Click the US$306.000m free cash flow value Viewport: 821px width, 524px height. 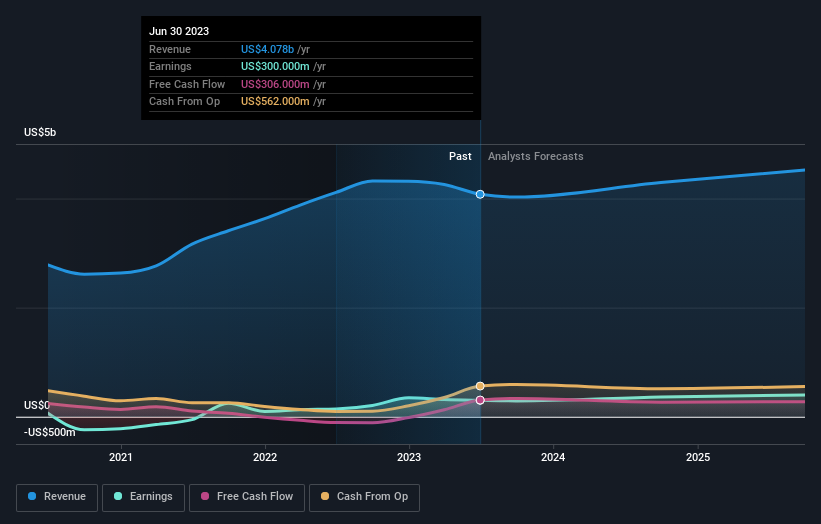pos(275,84)
